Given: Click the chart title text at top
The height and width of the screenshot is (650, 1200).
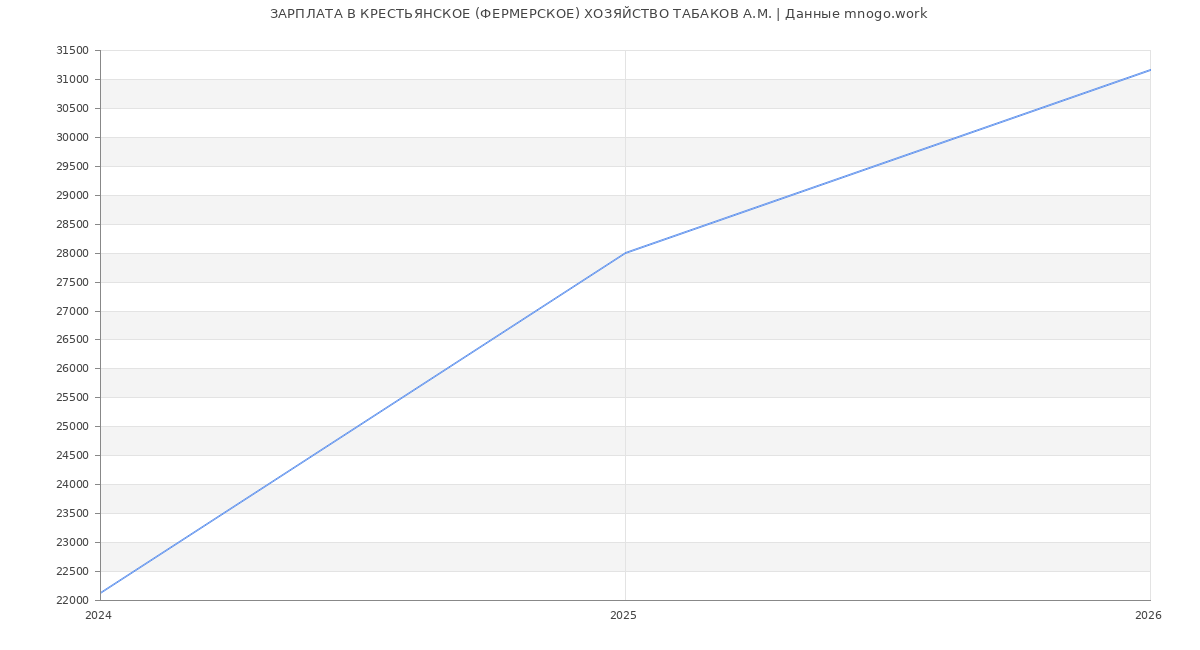Looking at the screenshot, I should [x=598, y=14].
